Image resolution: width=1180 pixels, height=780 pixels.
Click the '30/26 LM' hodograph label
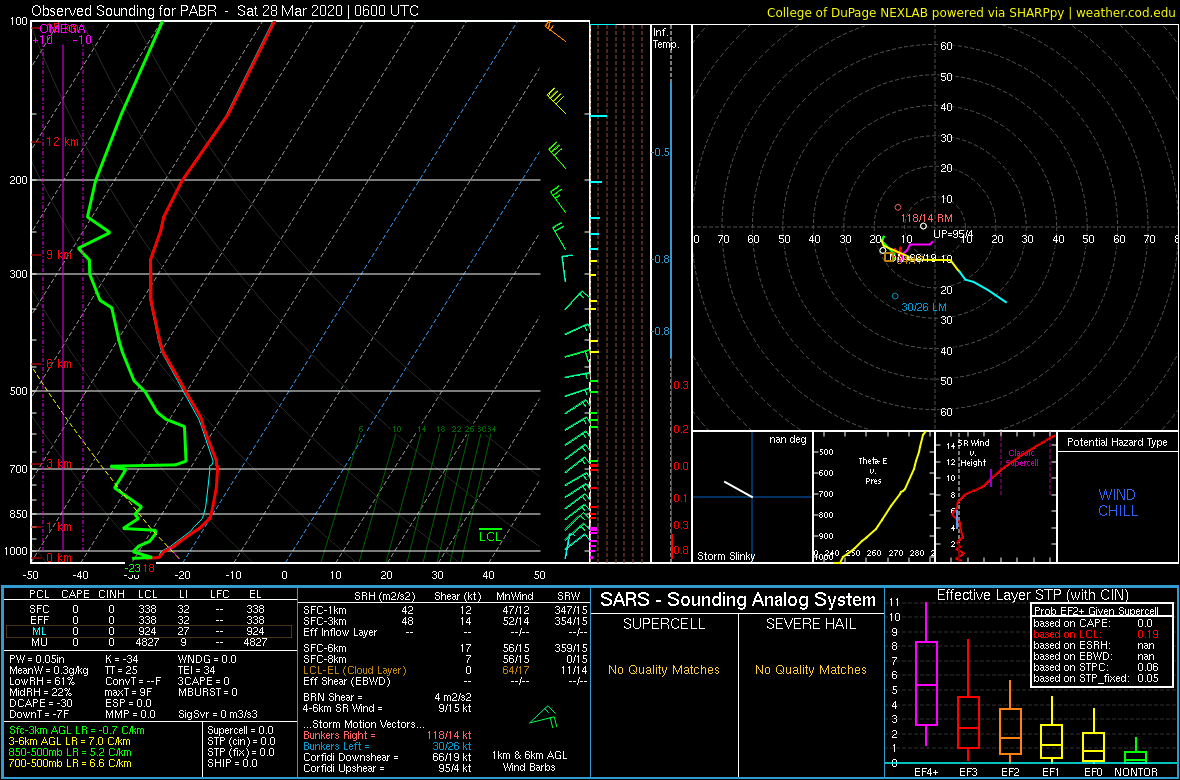click(923, 307)
